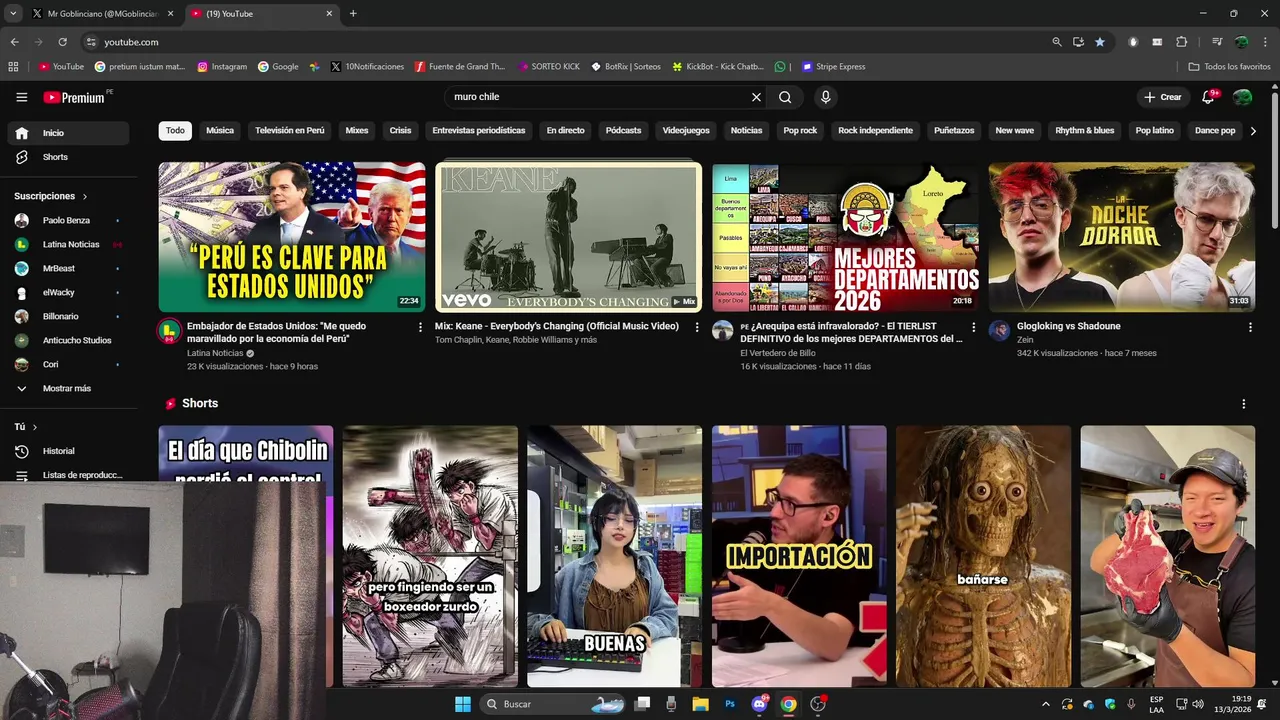Screen dimensions: 1280x720
Task: Open the Chrome tab search dropdown
Action: click(11, 14)
